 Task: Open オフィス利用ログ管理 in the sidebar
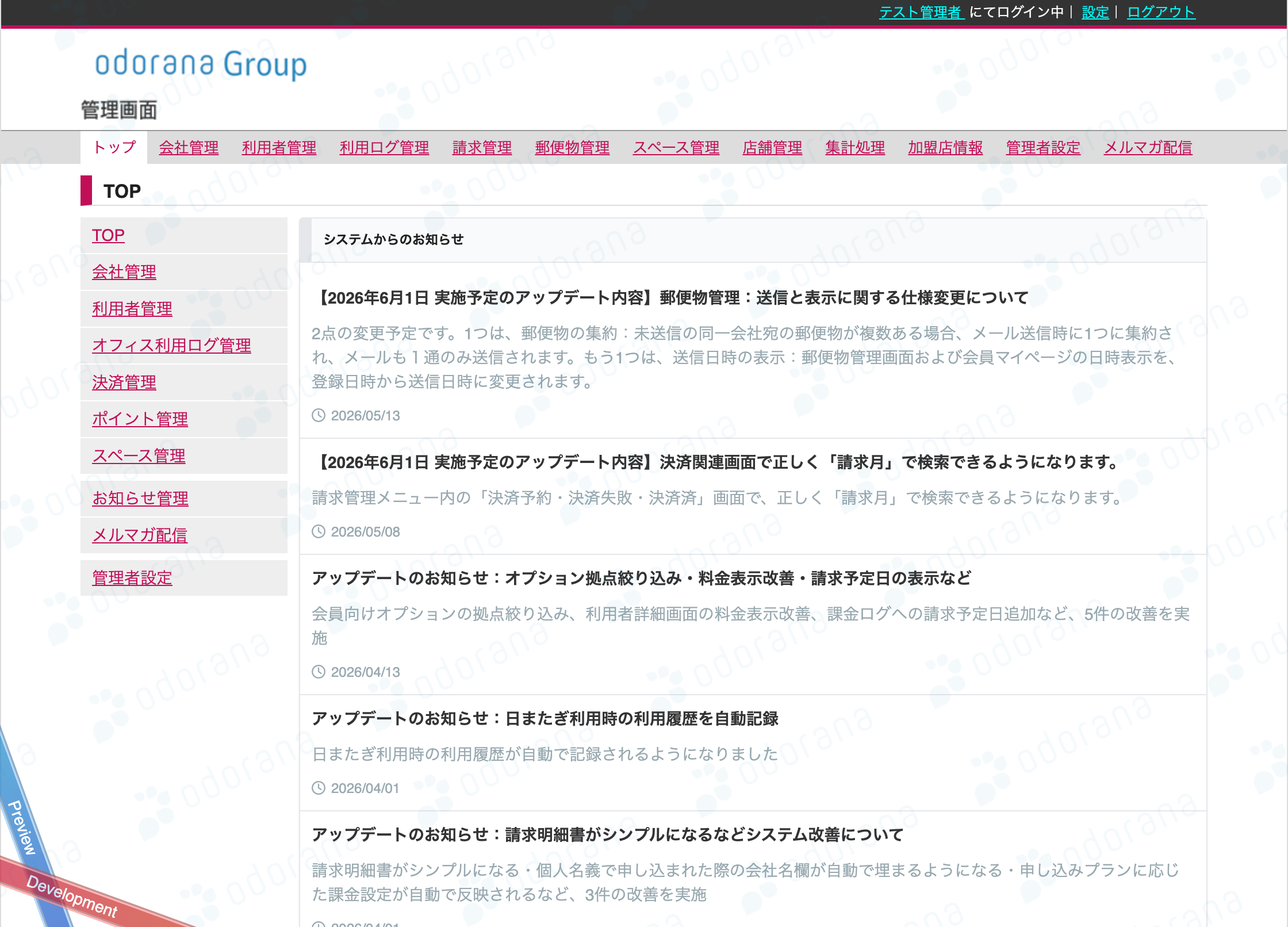coord(171,346)
